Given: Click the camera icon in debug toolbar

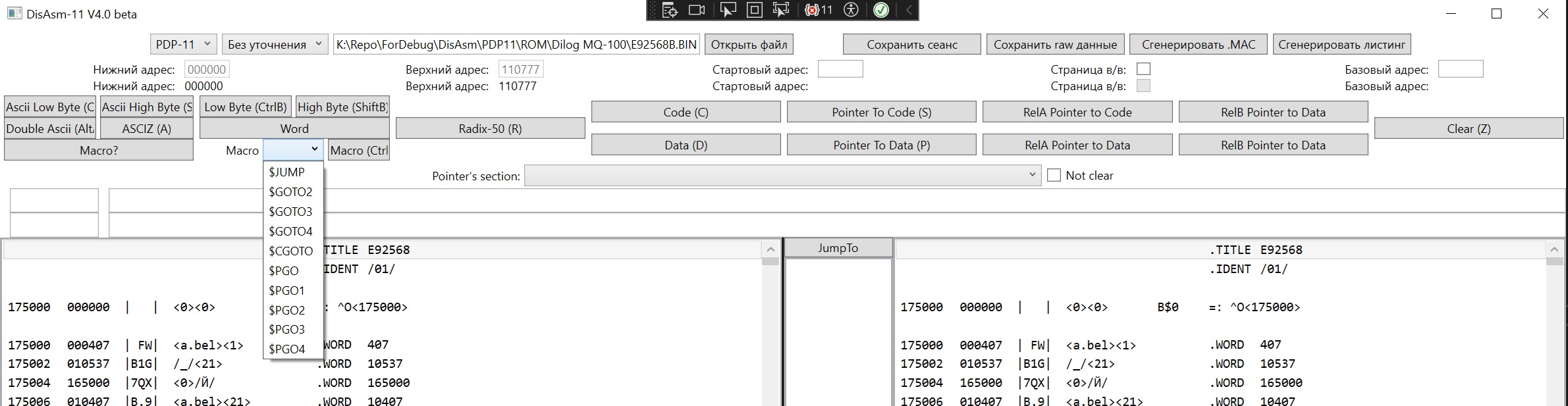Looking at the screenshot, I should click(697, 10).
